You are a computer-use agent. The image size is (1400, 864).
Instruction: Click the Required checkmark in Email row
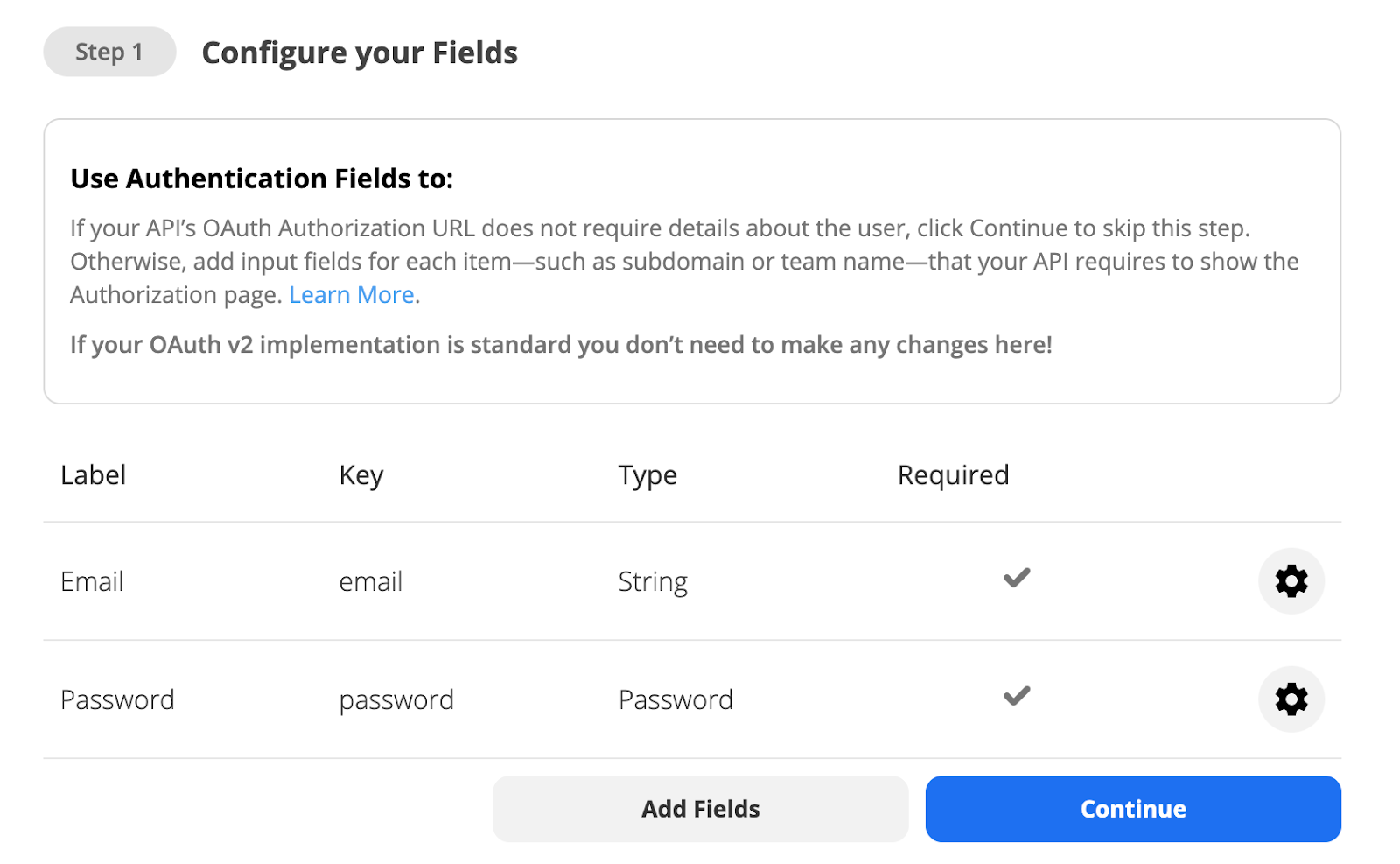[1017, 579]
